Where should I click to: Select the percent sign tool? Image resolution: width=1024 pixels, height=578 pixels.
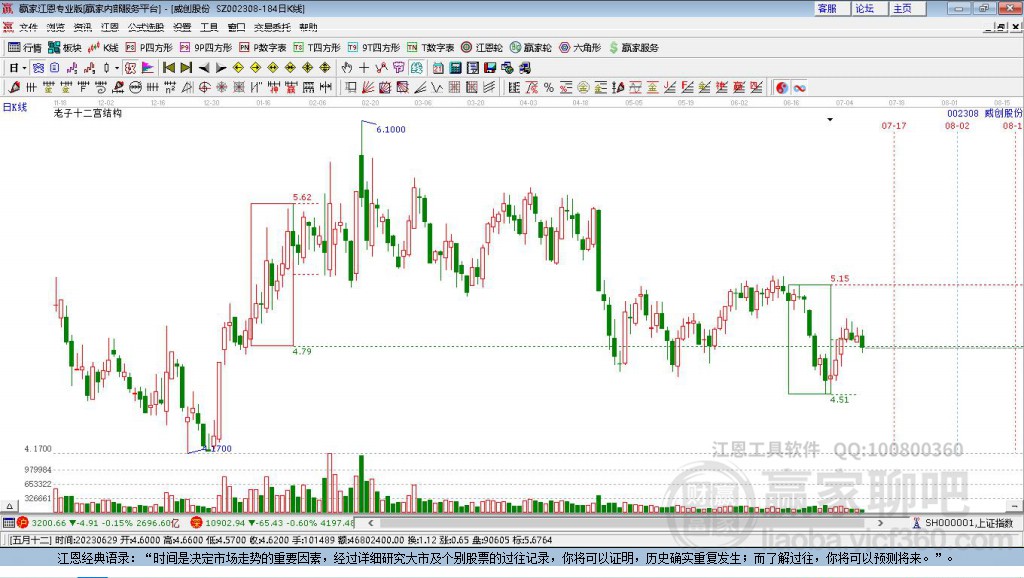coord(549,88)
